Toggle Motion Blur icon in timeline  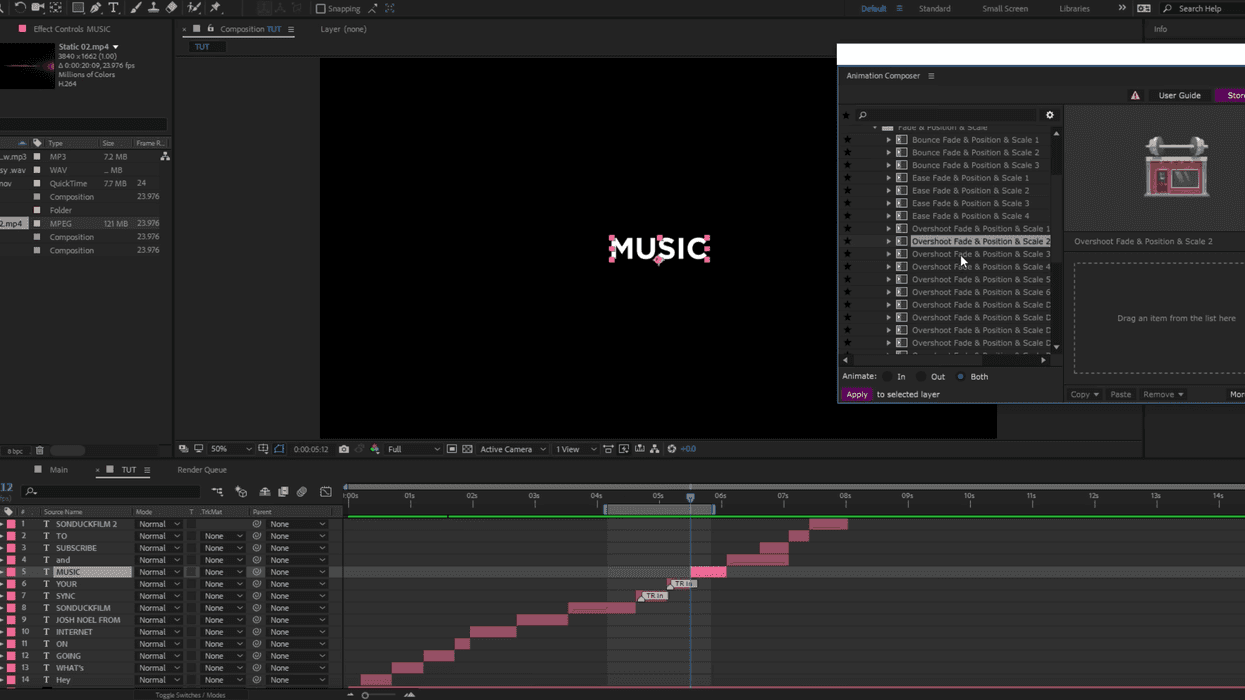[x=302, y=492]
